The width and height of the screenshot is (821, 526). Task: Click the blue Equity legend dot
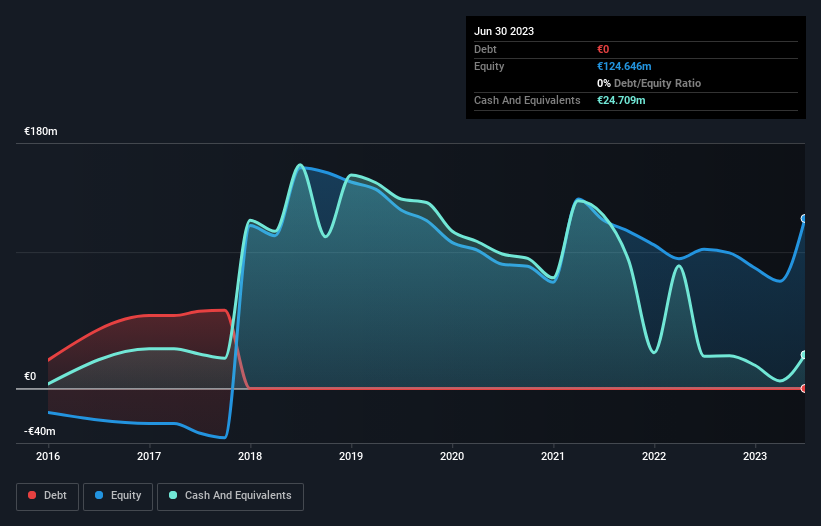click(99, 495)
